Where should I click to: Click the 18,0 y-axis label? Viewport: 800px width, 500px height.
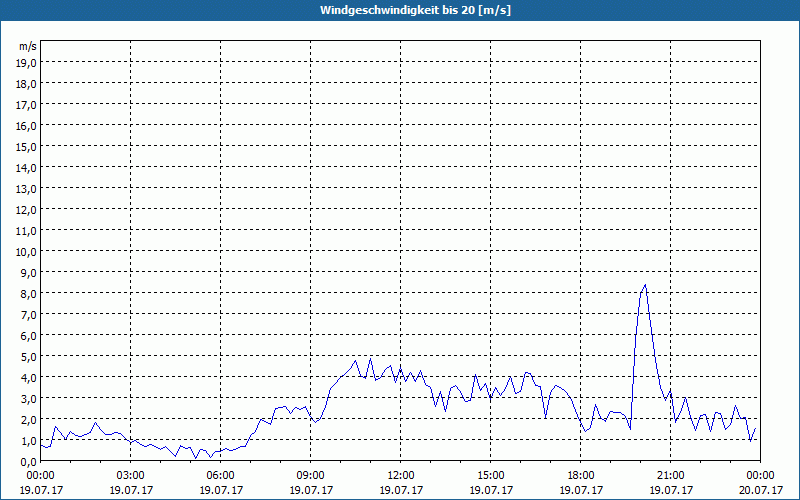pyautogui.click(x=28, y=83)
